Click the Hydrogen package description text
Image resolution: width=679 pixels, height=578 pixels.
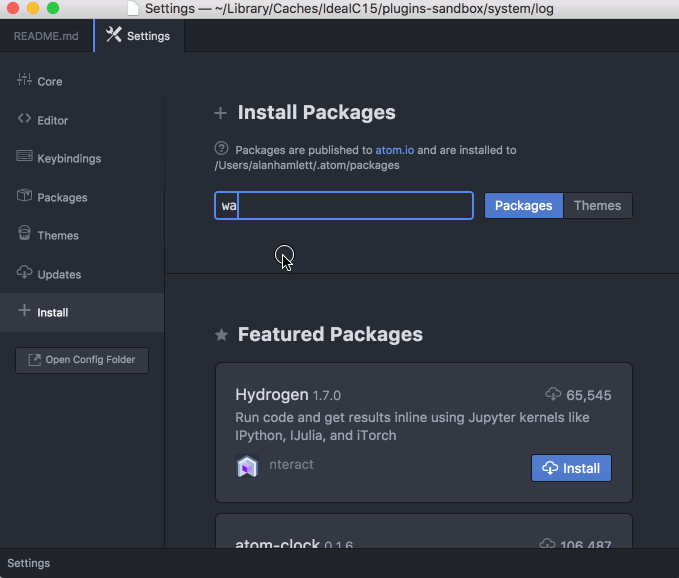[x=412, y=426]
